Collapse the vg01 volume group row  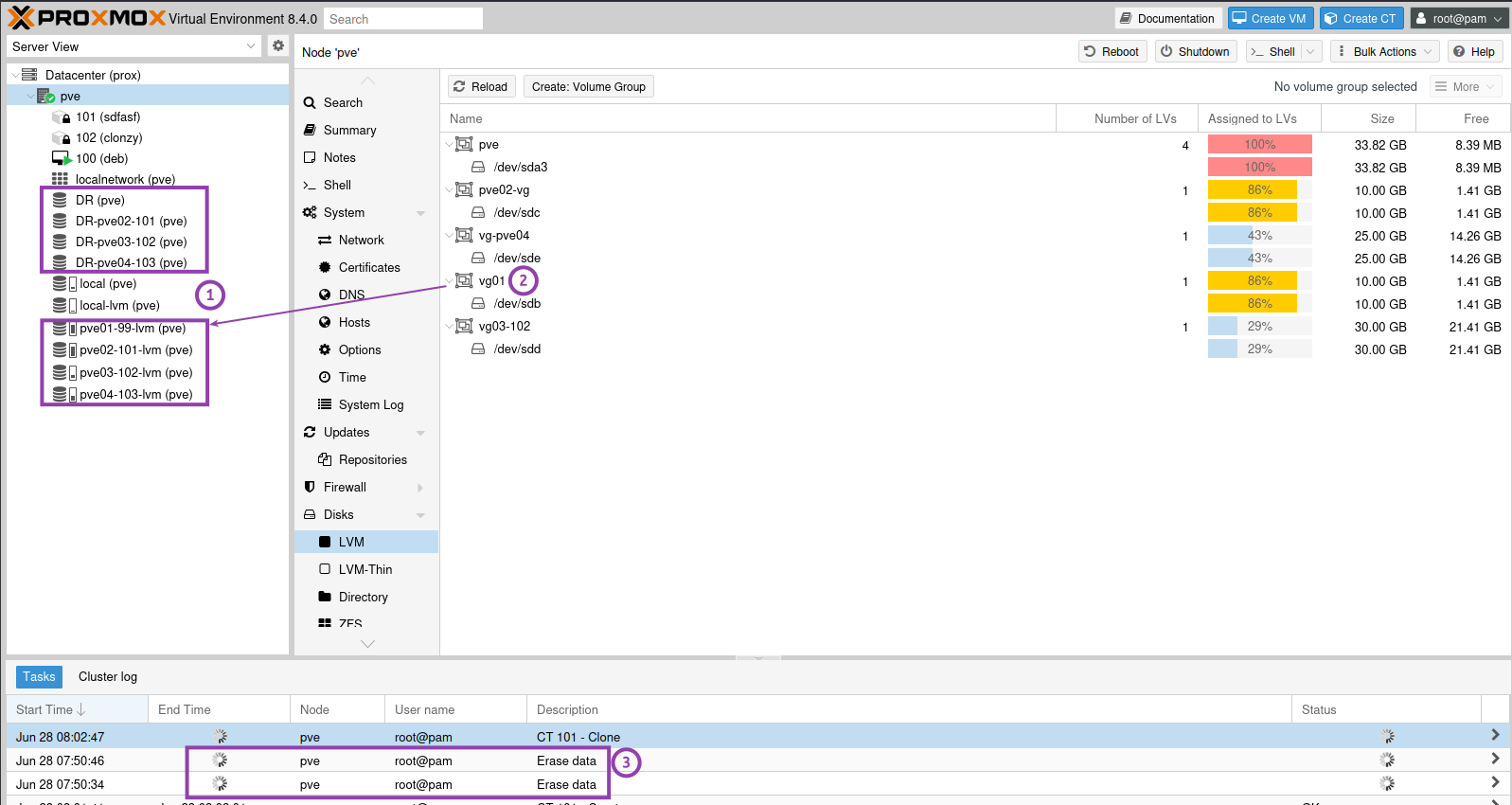click(x=449, y=281)
